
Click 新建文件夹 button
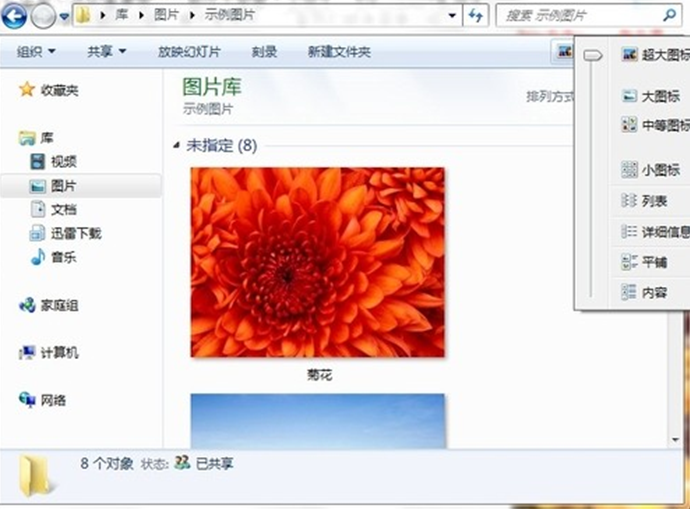pos(339,52)
